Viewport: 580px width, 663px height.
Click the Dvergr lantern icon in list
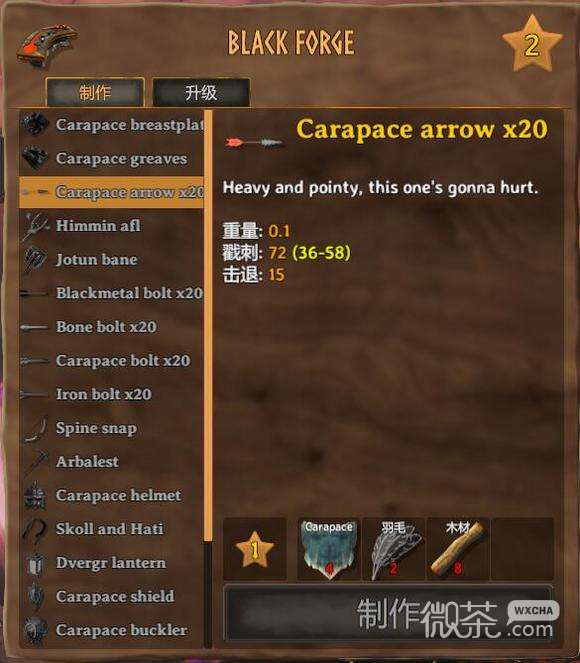[x=35, y=563]
